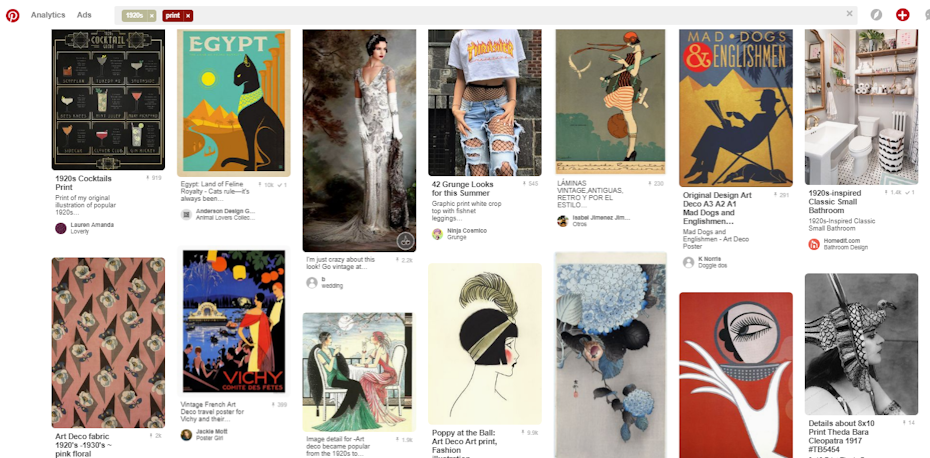Open the Ads menu
The width and height of the screenshot is (930, 458).
tap(84, 15)
